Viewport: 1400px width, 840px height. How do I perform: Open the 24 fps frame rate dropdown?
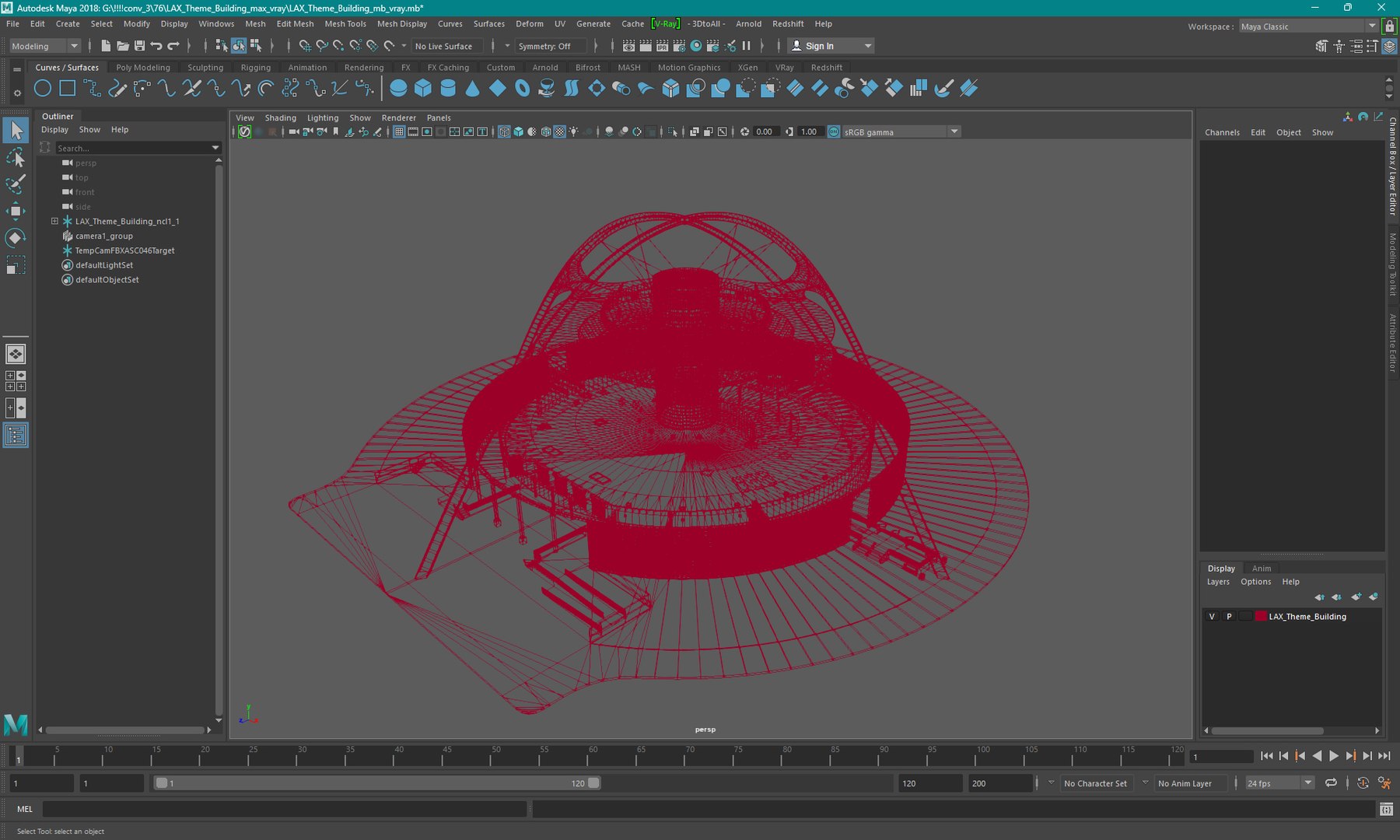tap(1279, 783)
